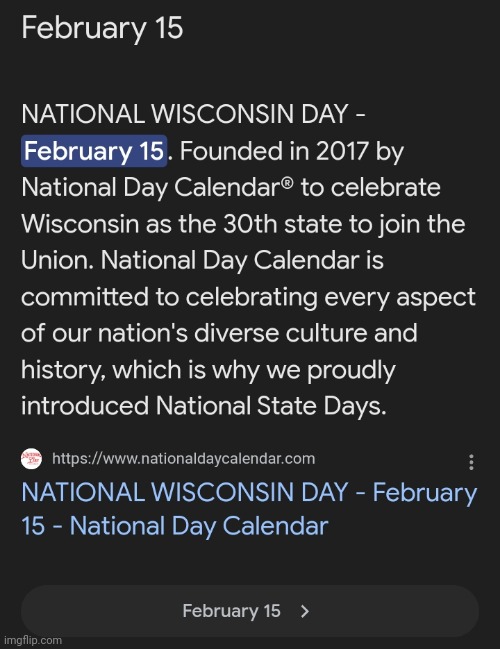Select the highlighted February 15 snippet text
This screenshot has width=500, height=649.
[94, 151]
